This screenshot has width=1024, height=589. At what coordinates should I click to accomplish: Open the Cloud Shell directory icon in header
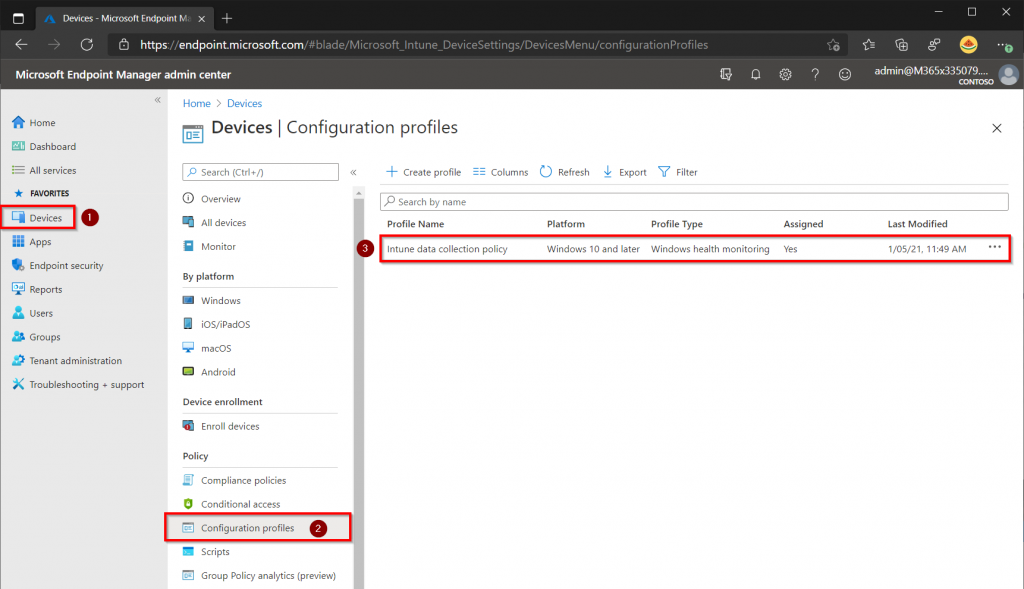pyautogui.click(x=726, y=74)
